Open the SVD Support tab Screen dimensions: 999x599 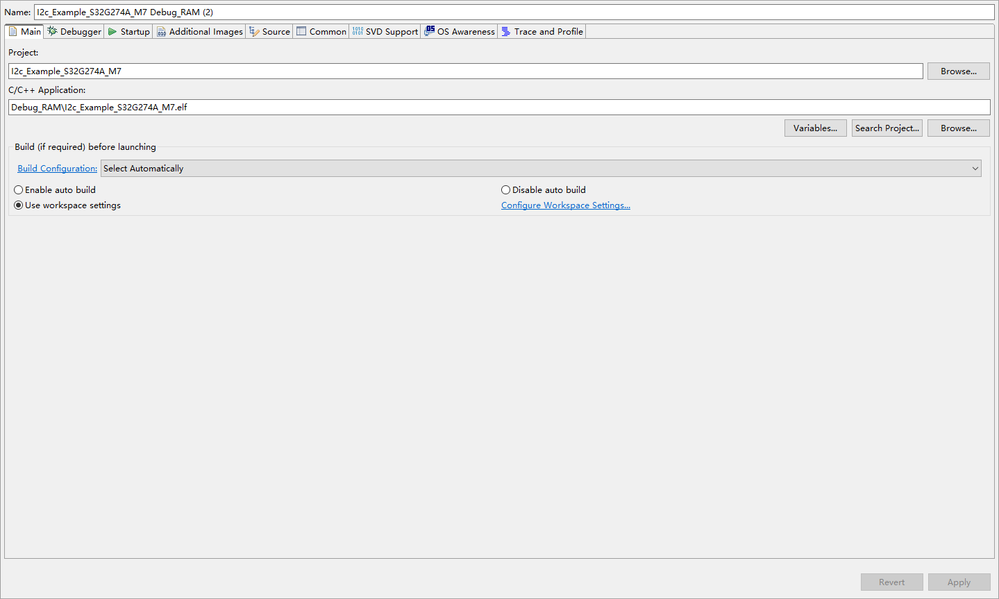pyautogui.click(x=385, y=31)
